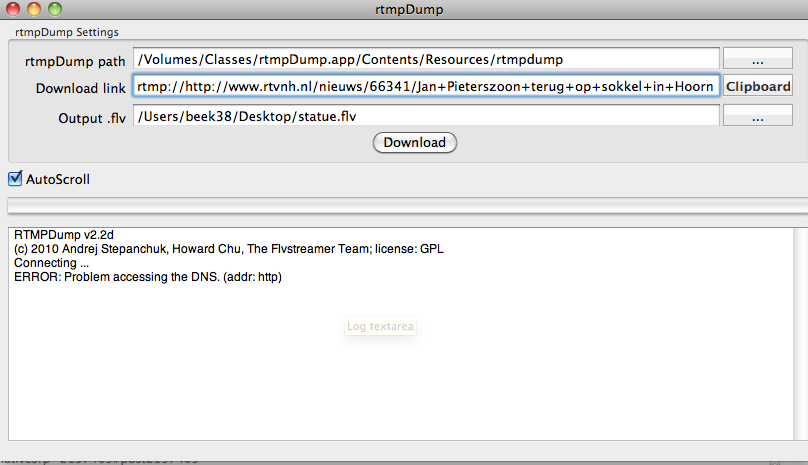Minimize the window with the yellow button
Screen dimensions: 808x465
pyautogui.click(x=34, y=10)
